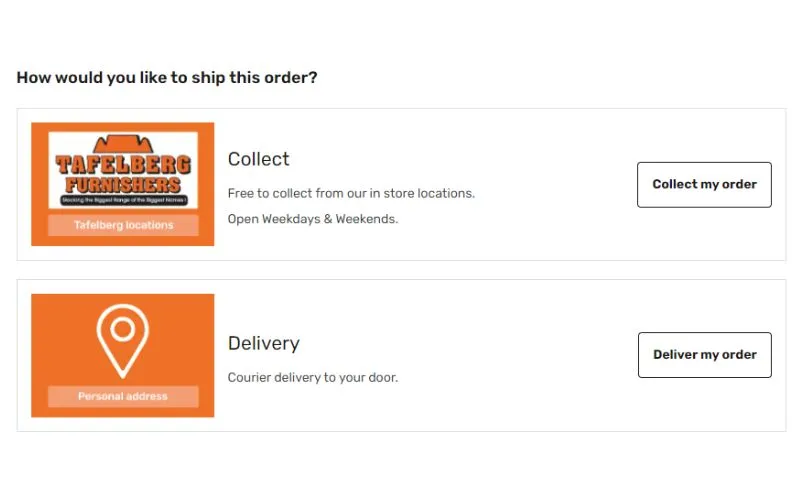Select the map location pin icon
The image size is (800, 500).
pyautogui.click(x=122, y=341)
